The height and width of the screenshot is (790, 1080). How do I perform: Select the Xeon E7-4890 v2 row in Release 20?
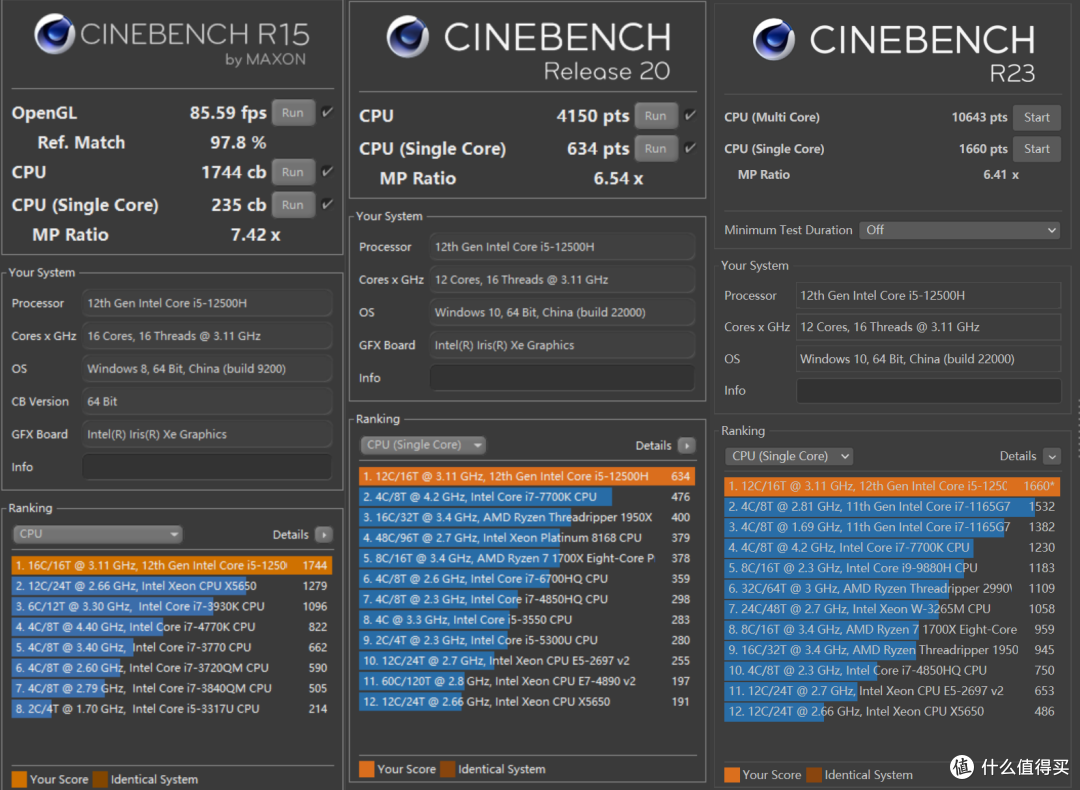tap(527, 681)
